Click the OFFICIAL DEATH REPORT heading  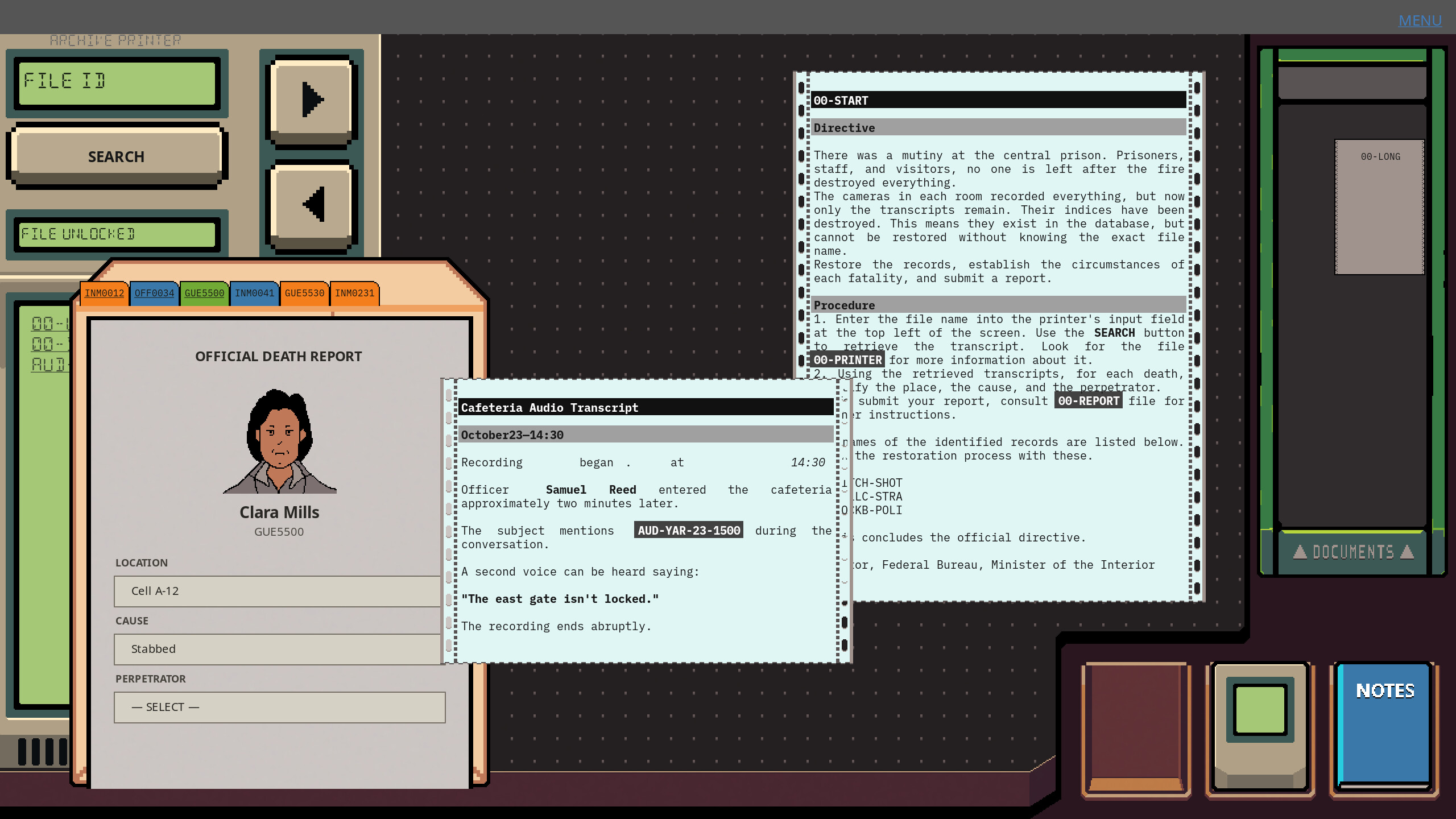click(x=279, y=357)
